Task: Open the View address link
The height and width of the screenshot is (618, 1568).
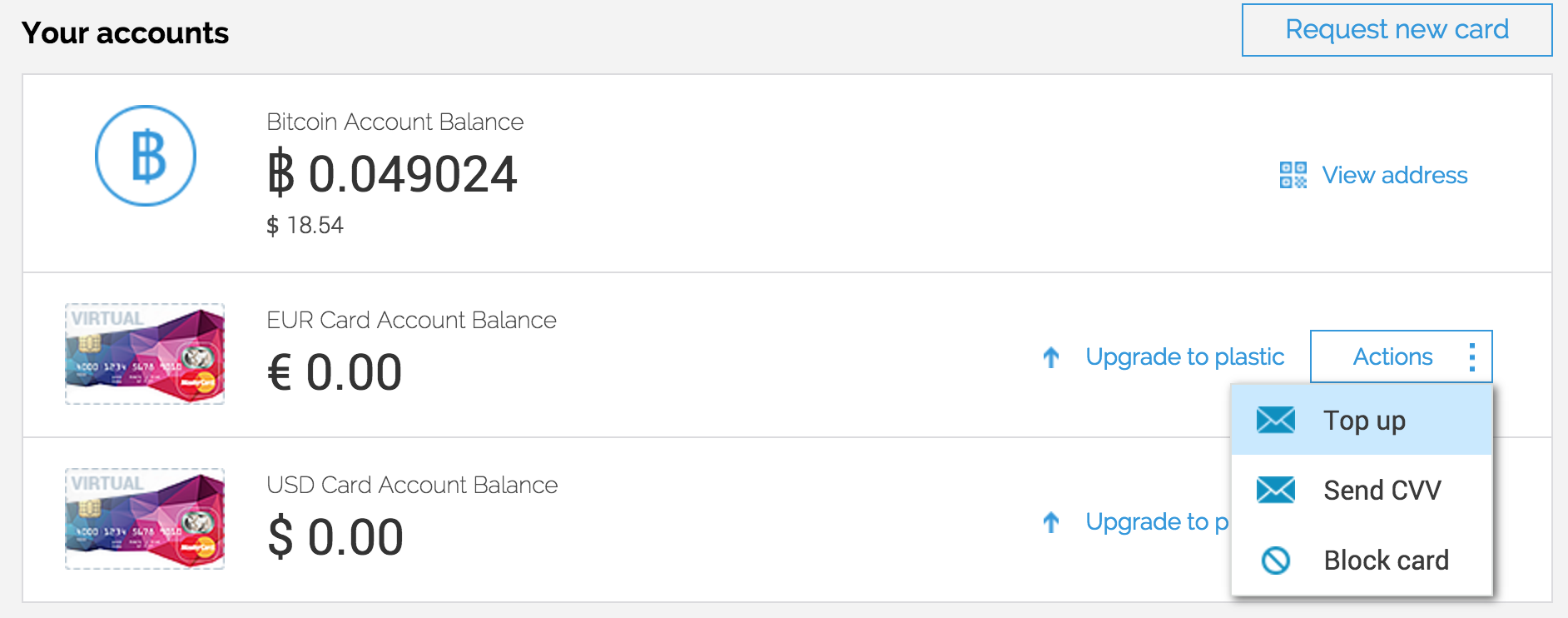Action: click(1394, 175)
